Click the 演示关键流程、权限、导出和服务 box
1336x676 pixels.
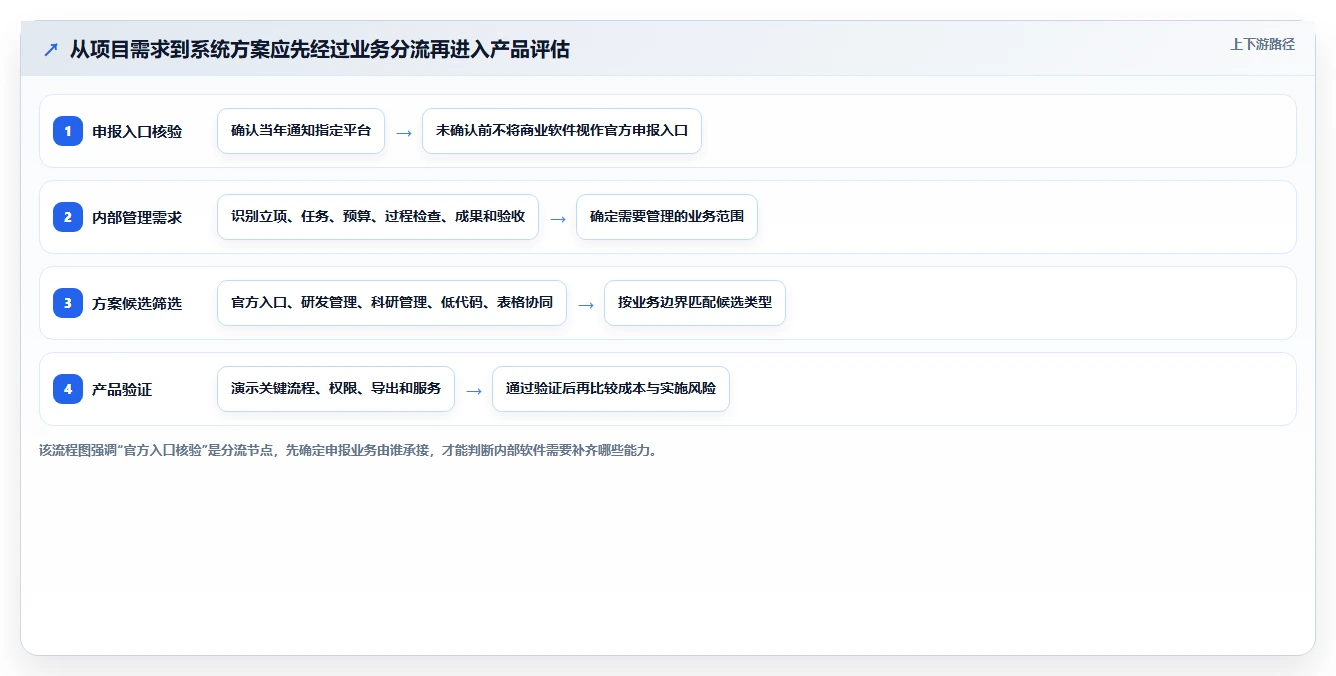click(336, 389)
